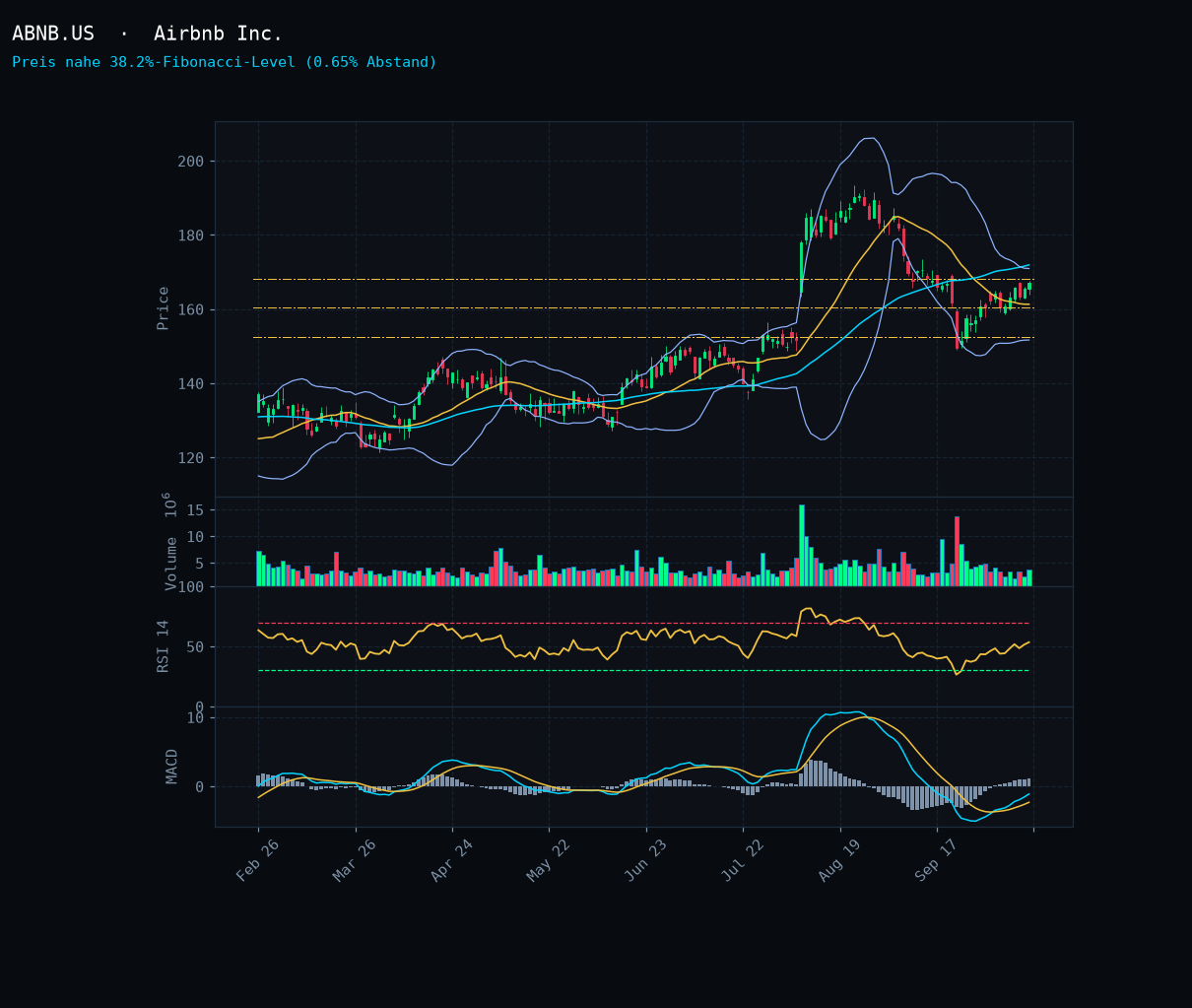Click the 200 price tick label
The width and height of the screenshot is (1192, 1008).
point(190,162)
